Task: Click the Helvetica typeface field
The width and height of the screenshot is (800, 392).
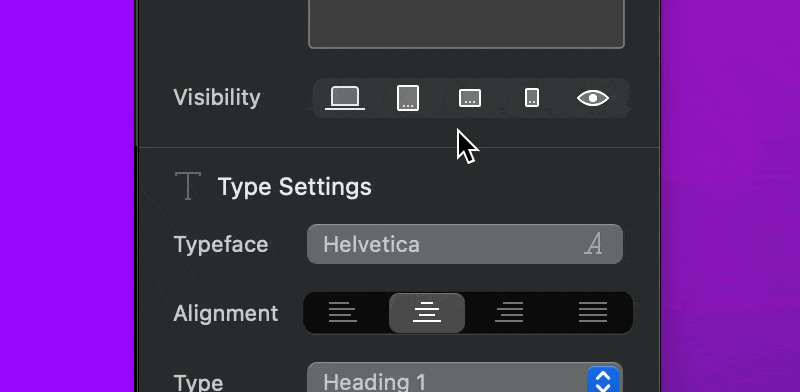Action: [465, 244]
